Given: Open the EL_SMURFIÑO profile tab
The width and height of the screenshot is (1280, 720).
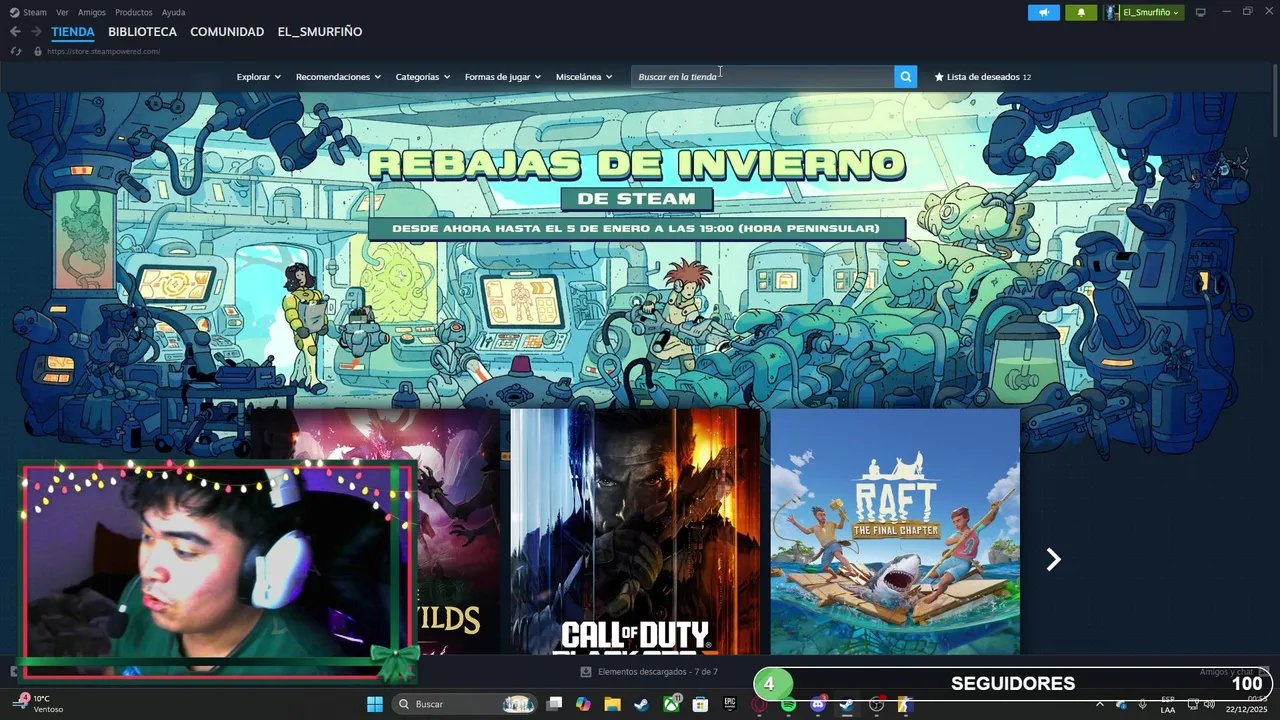Looking at the screenshot, I should pos(320,32).
